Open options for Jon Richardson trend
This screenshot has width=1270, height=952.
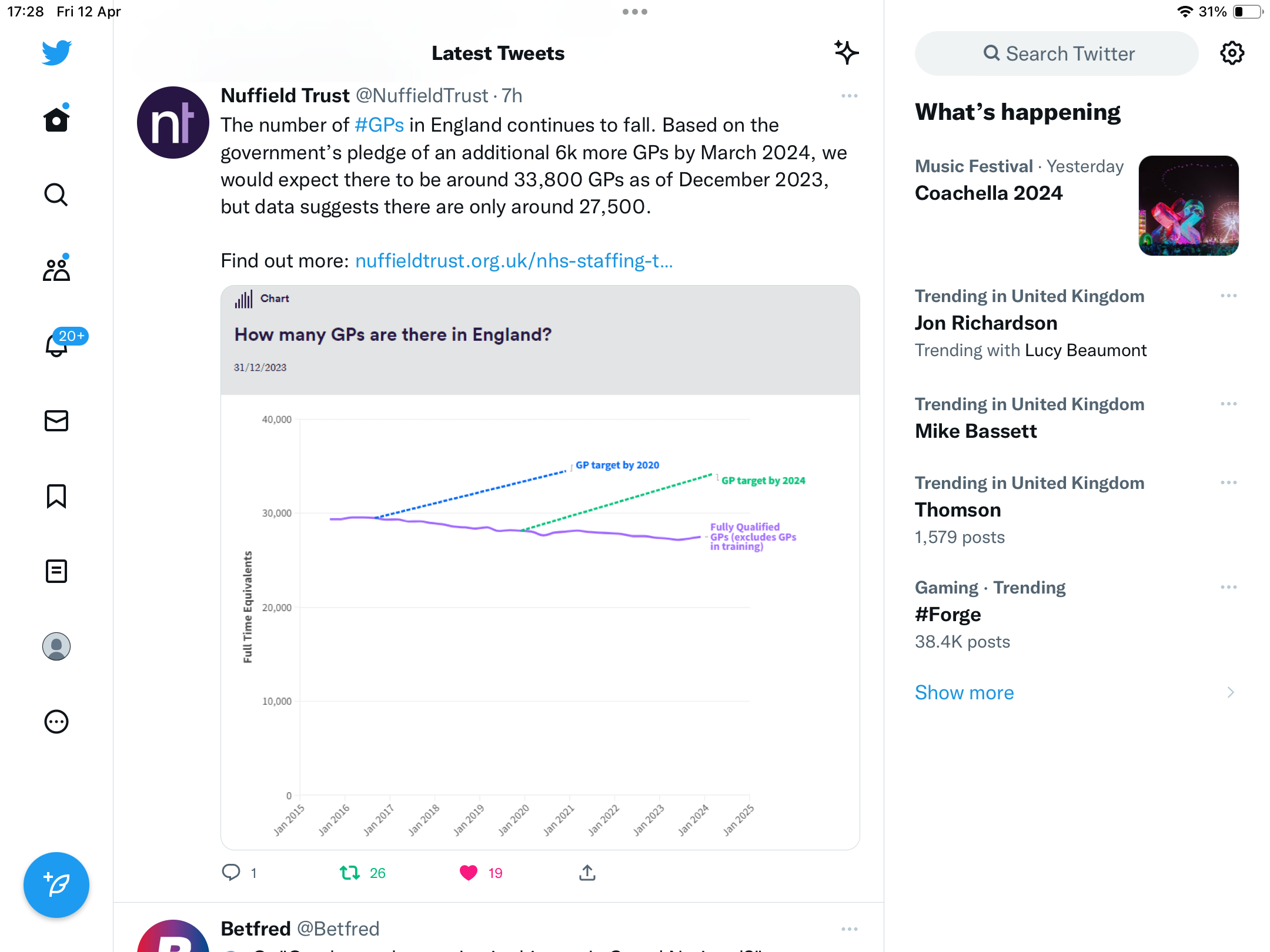(1229, 296)
